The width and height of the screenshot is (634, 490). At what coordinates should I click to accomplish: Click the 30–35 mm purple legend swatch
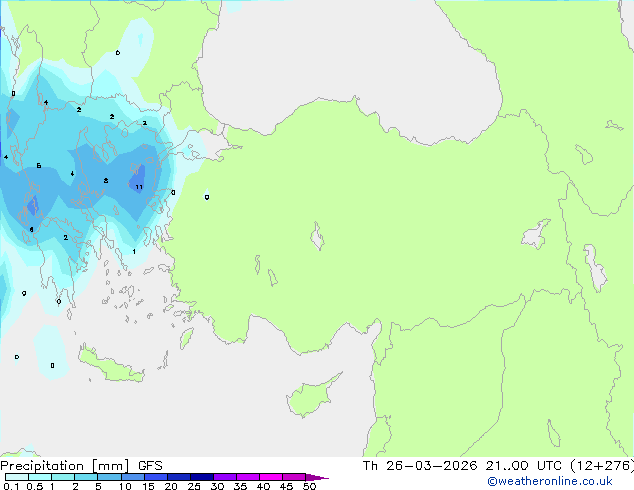[225, 477]
